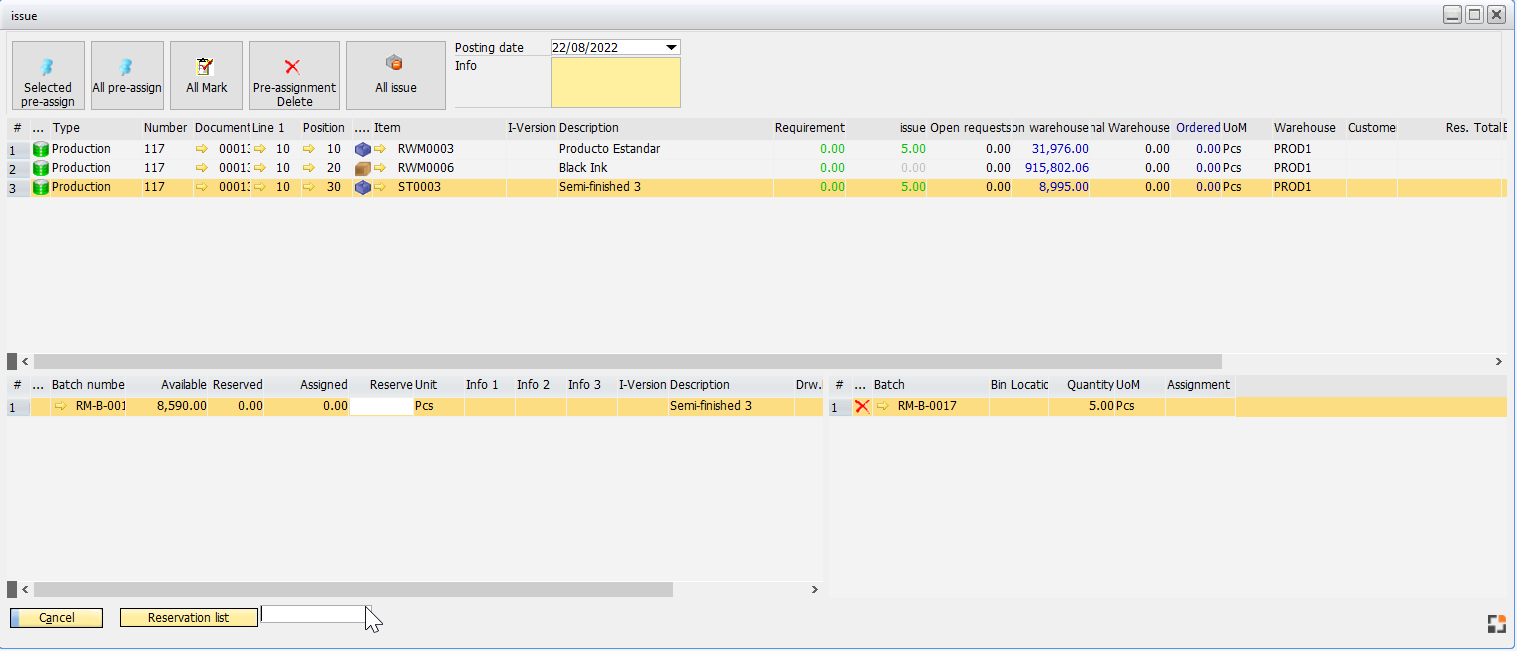Click the green production icon in ST0003 row
The height and width of the screenshot is (651, 1517).
[x=41, y=187]
